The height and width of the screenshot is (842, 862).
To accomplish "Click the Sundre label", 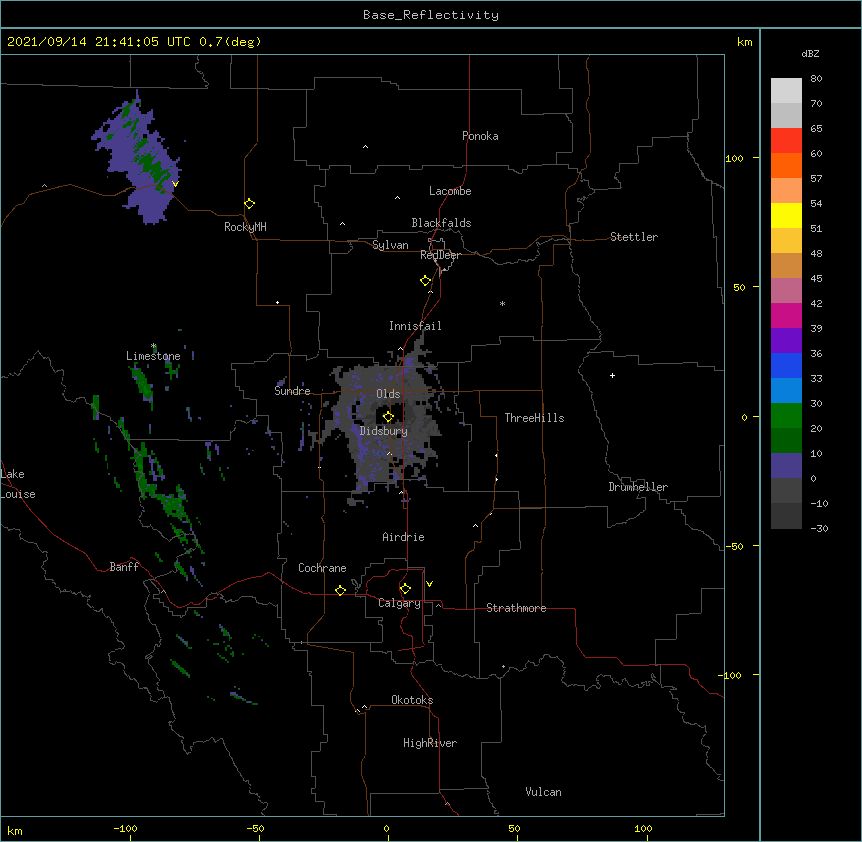I will [292, 391].
